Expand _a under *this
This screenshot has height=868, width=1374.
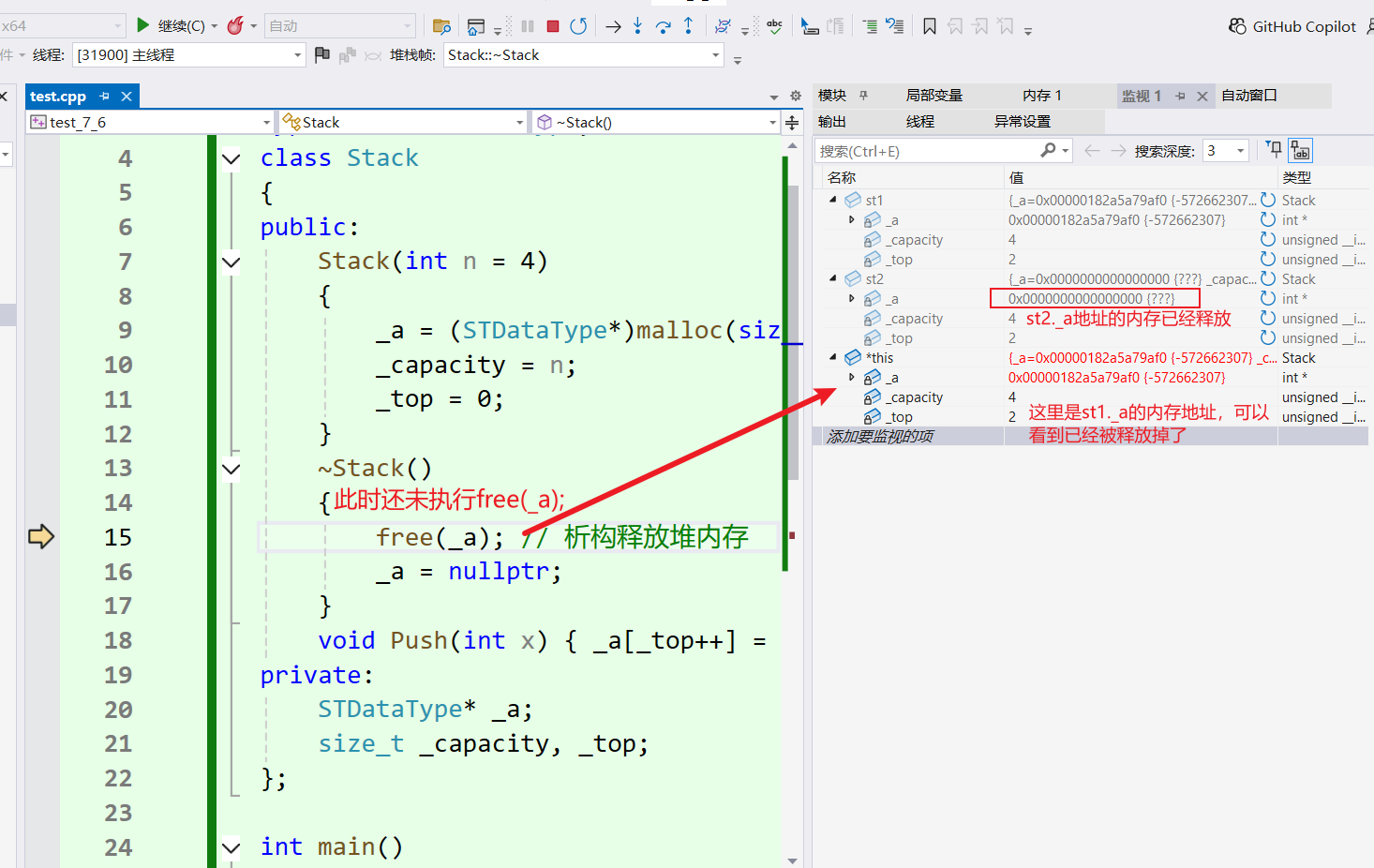pos(851,377)
